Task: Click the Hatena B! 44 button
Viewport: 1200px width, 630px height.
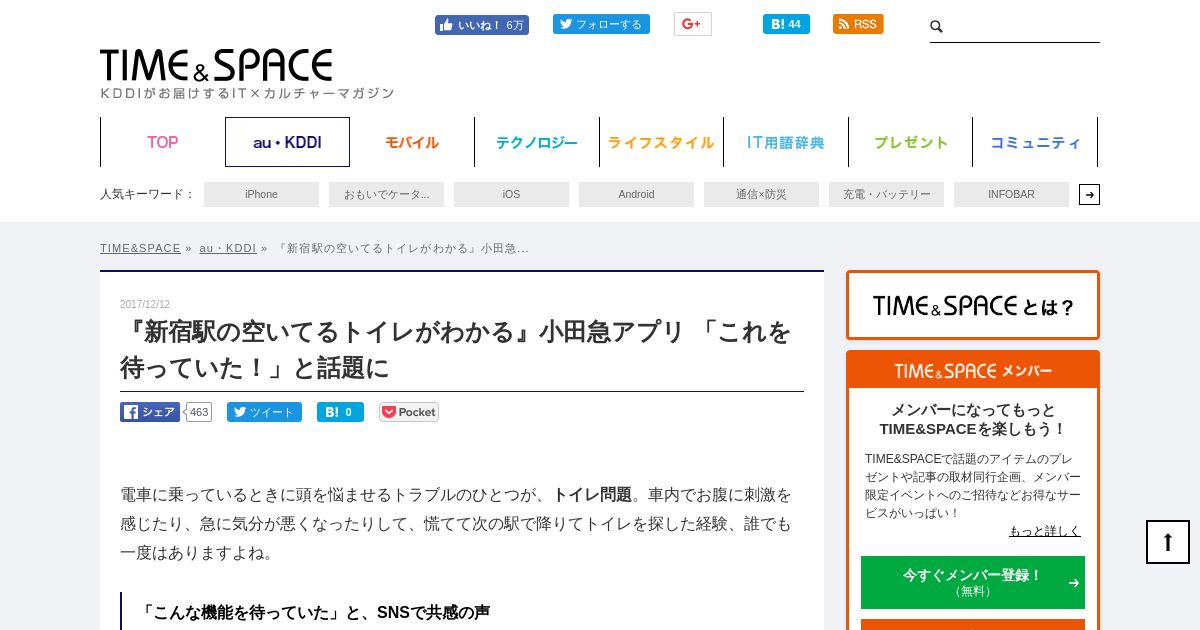Action: click(x=786, y=24)
